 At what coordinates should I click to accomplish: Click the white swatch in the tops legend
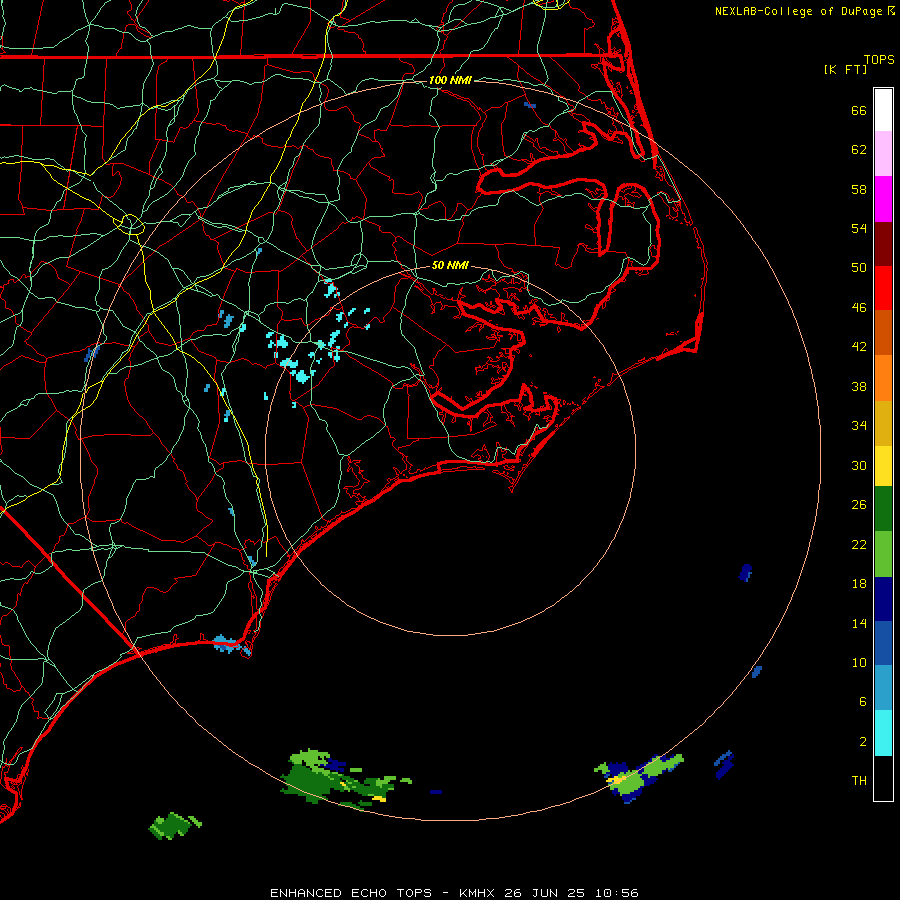tap(883, 110)
